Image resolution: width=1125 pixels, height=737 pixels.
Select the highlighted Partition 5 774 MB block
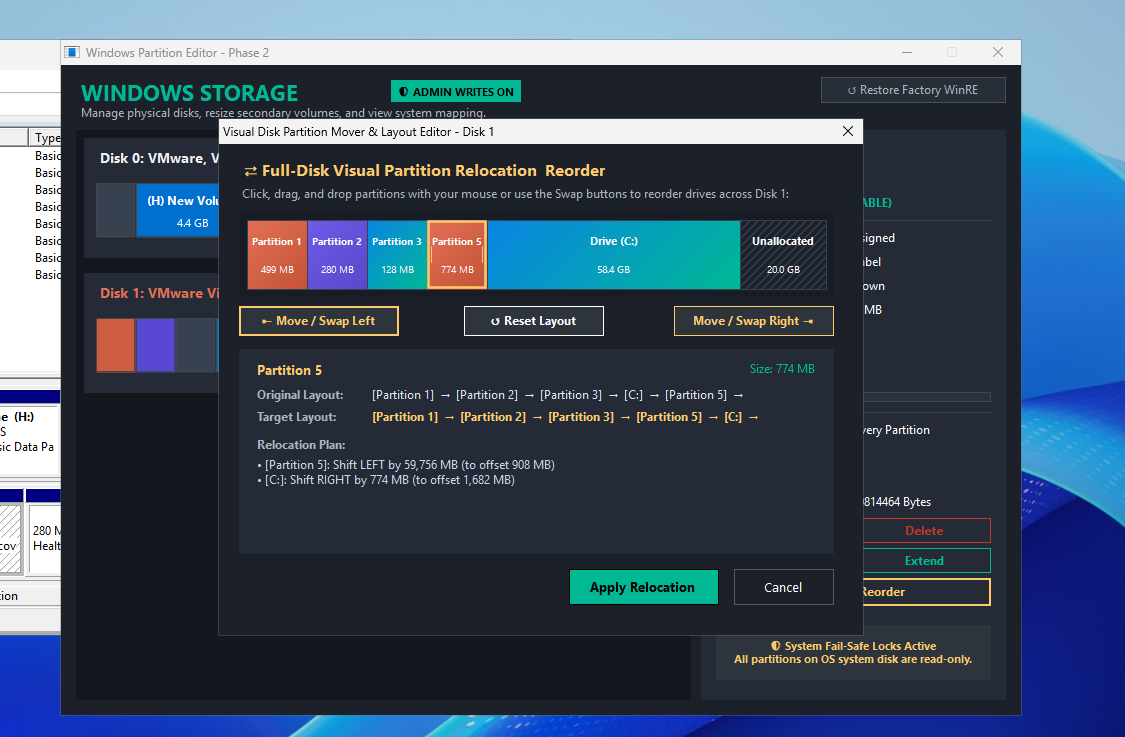(457, 255)
